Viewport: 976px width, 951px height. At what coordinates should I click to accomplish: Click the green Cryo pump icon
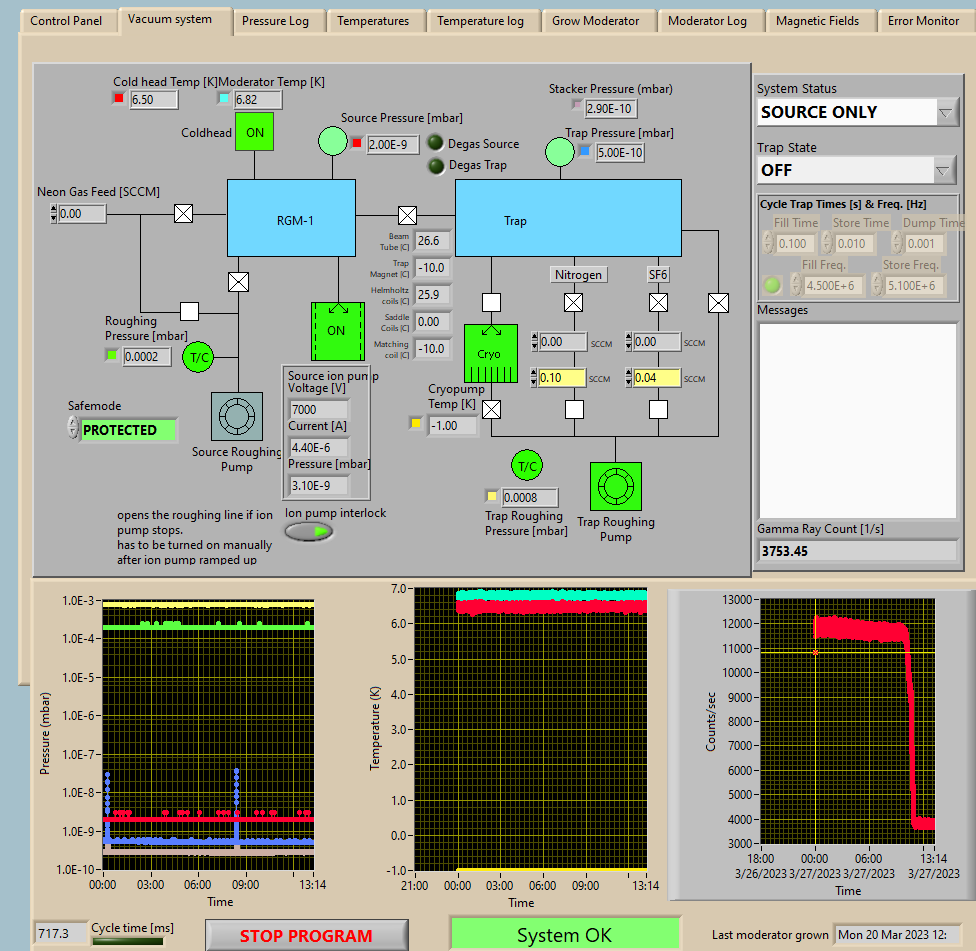point(491,354)
